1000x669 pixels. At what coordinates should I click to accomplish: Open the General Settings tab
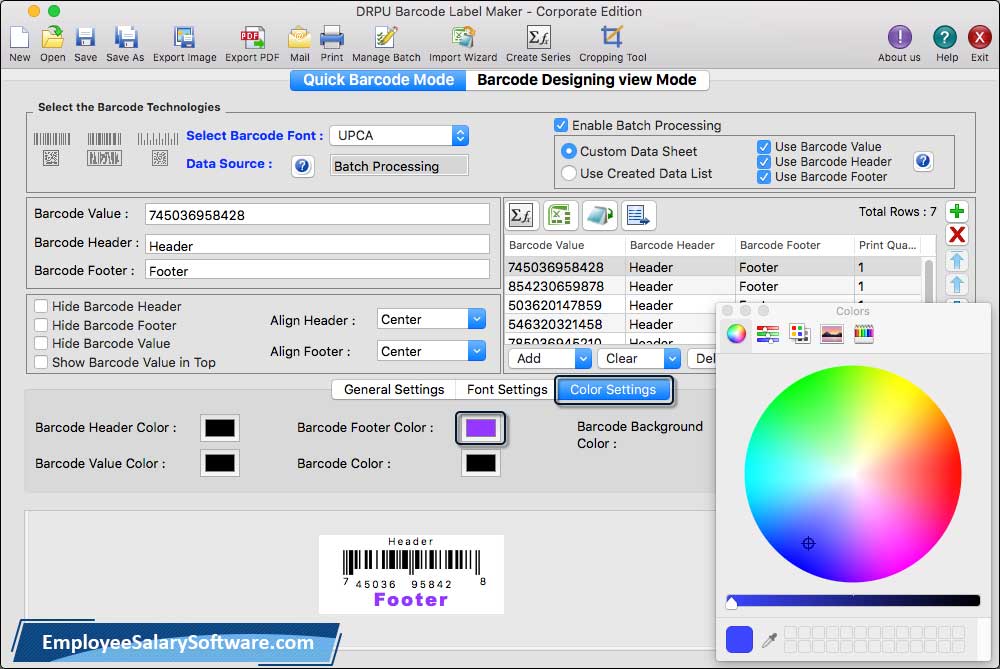(x=393, y=389)
